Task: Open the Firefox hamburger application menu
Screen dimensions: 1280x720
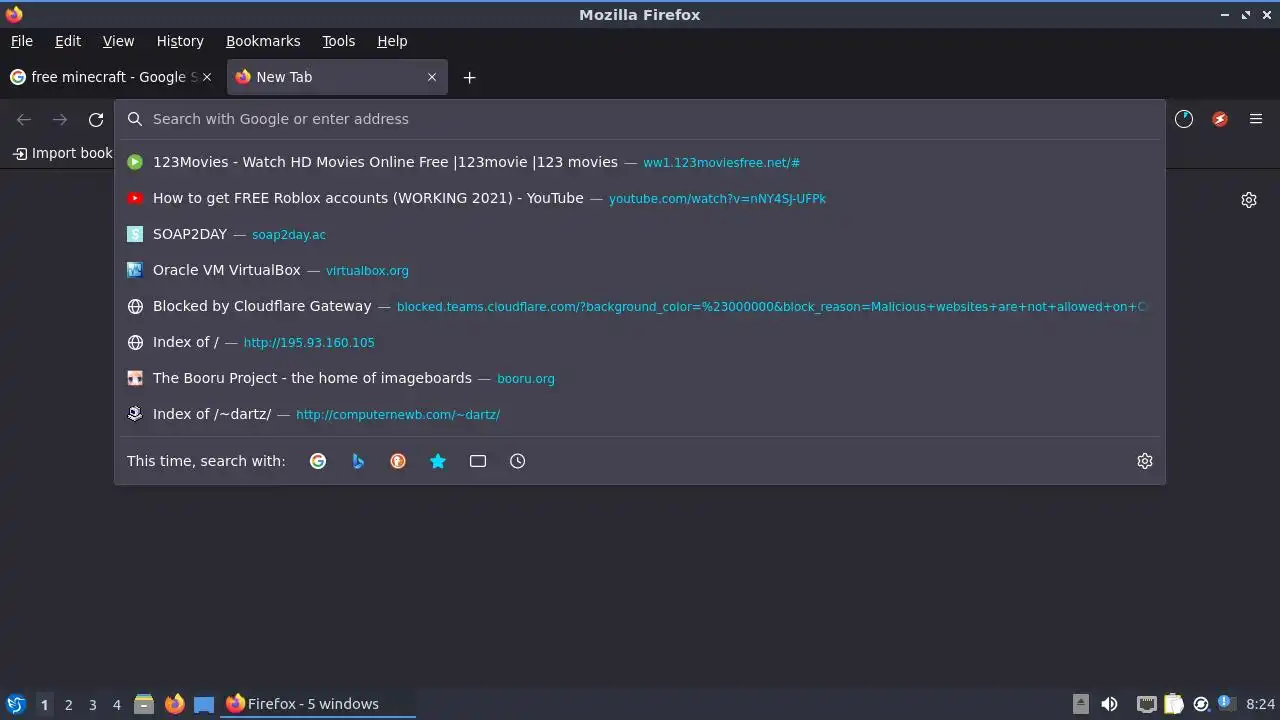Action: [1256, 119]
